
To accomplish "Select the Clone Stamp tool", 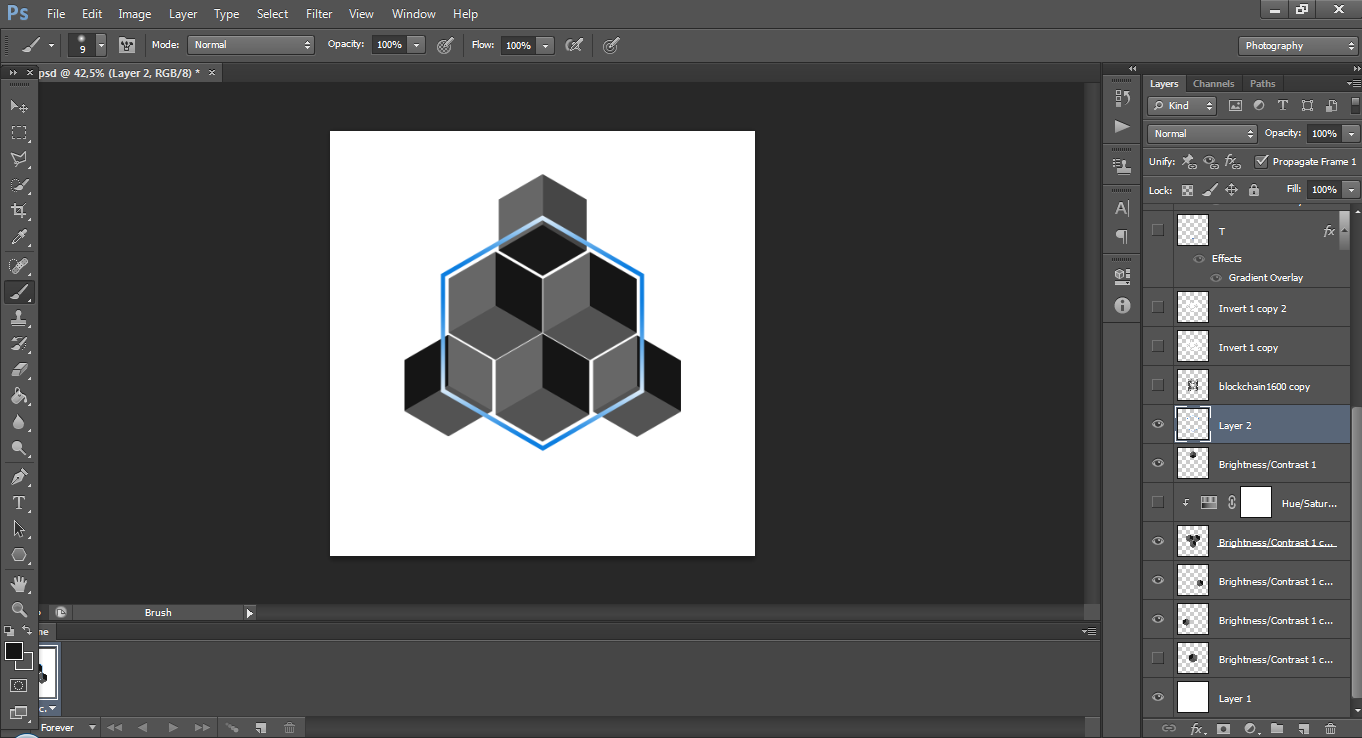I will click(18, 318).
